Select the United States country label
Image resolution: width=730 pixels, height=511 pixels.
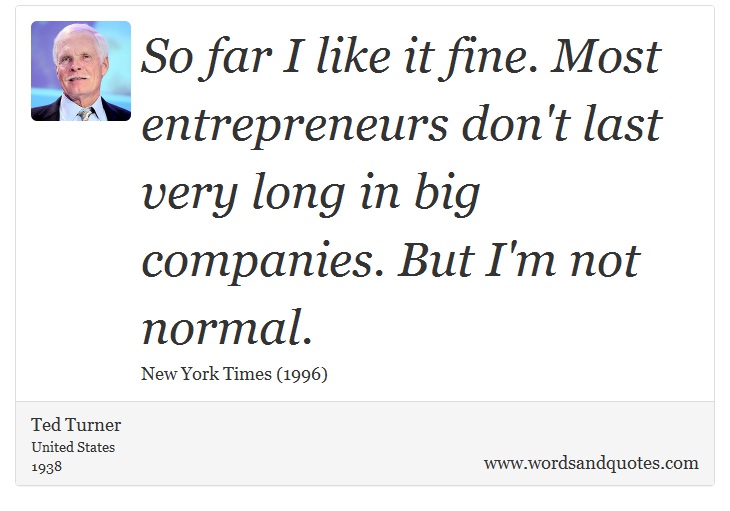pos(73,447)
